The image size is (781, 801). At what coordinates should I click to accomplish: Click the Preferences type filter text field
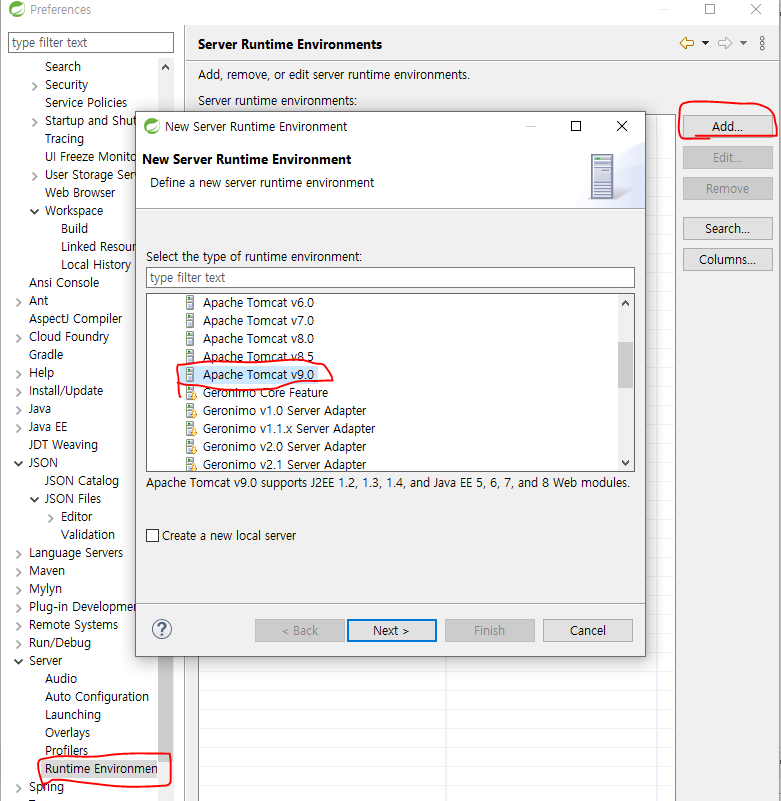91,42
